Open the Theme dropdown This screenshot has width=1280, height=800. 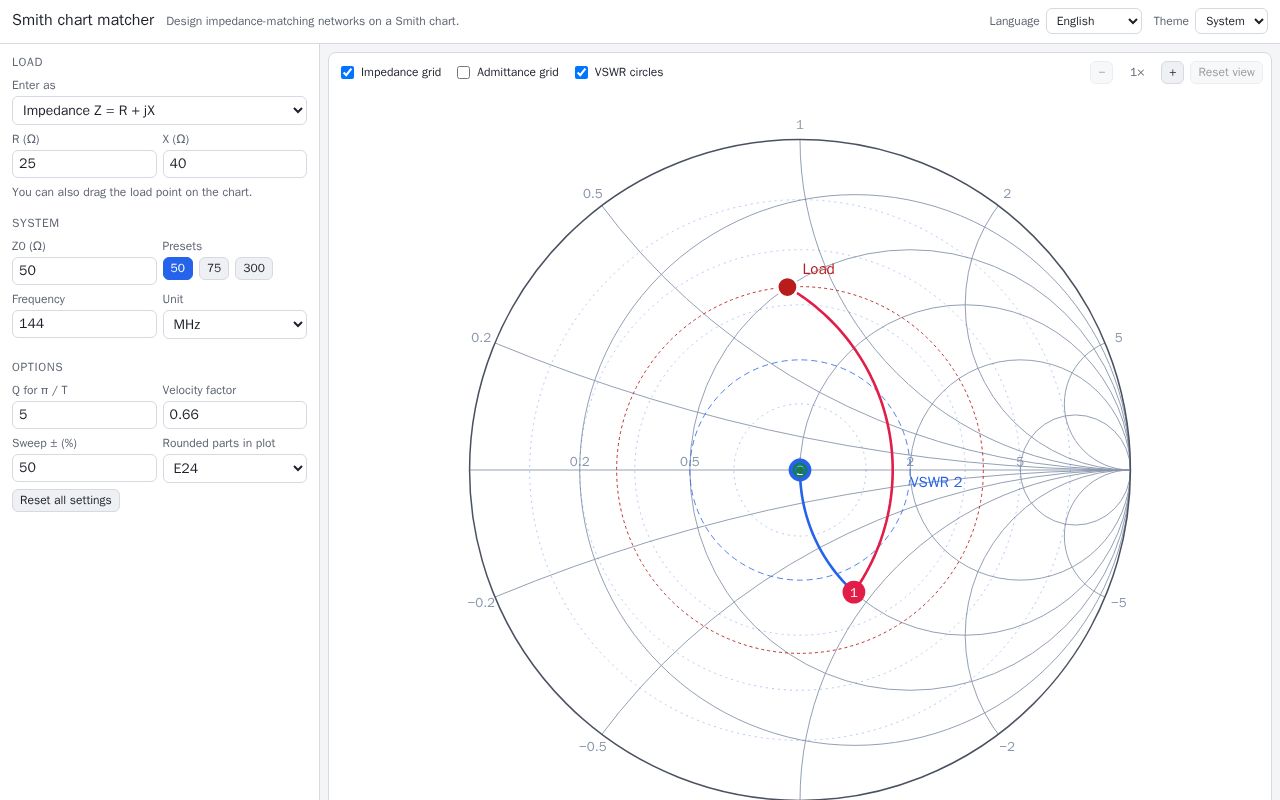(1231, 21)
